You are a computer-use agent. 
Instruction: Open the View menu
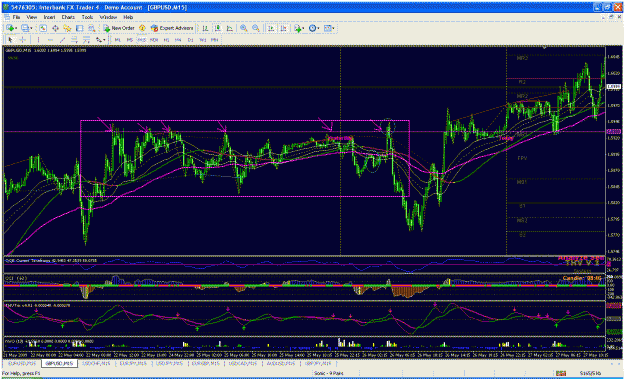click(31, 18)
